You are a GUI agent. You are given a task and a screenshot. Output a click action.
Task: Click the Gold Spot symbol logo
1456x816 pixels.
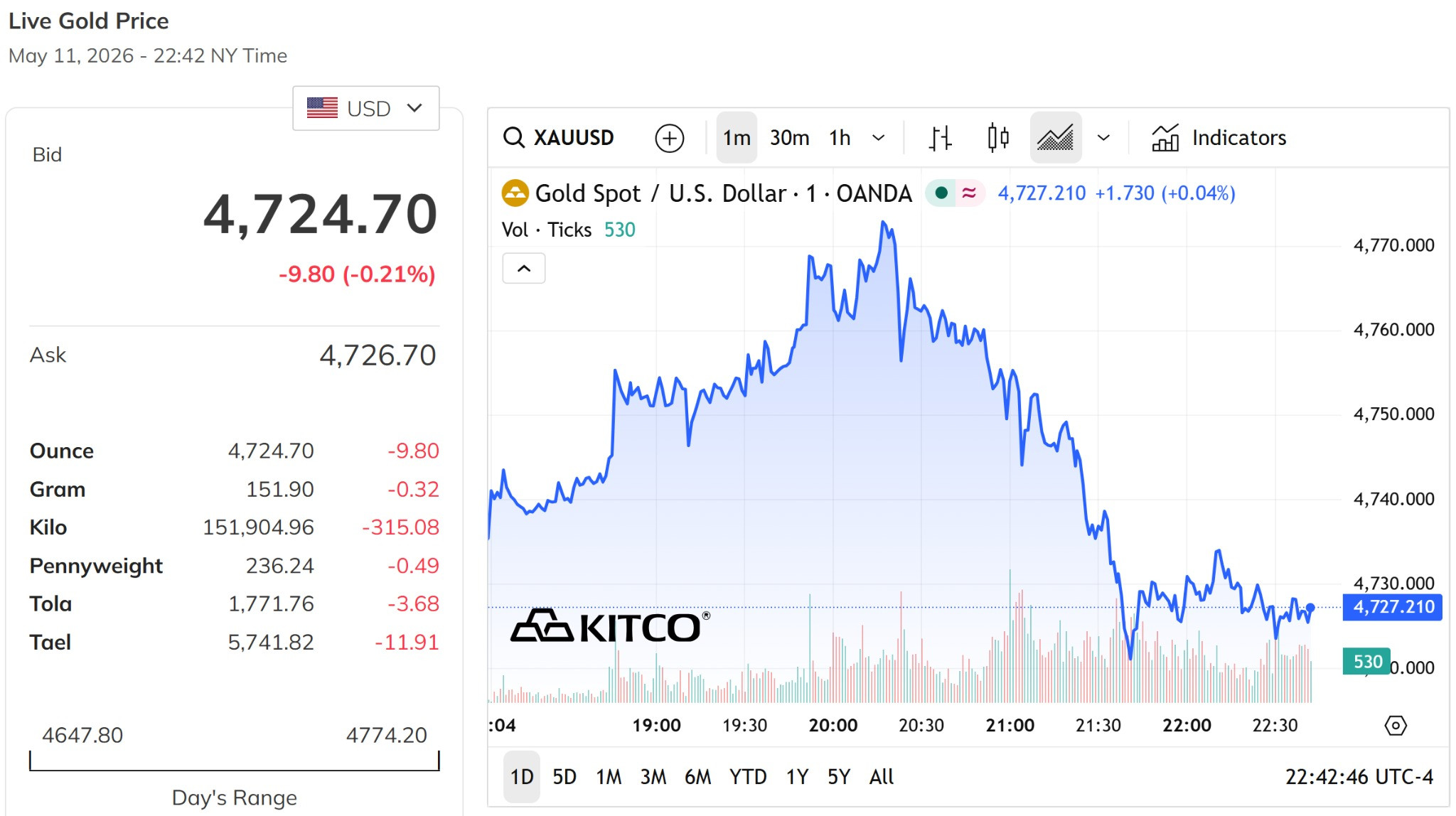[515, 193]
